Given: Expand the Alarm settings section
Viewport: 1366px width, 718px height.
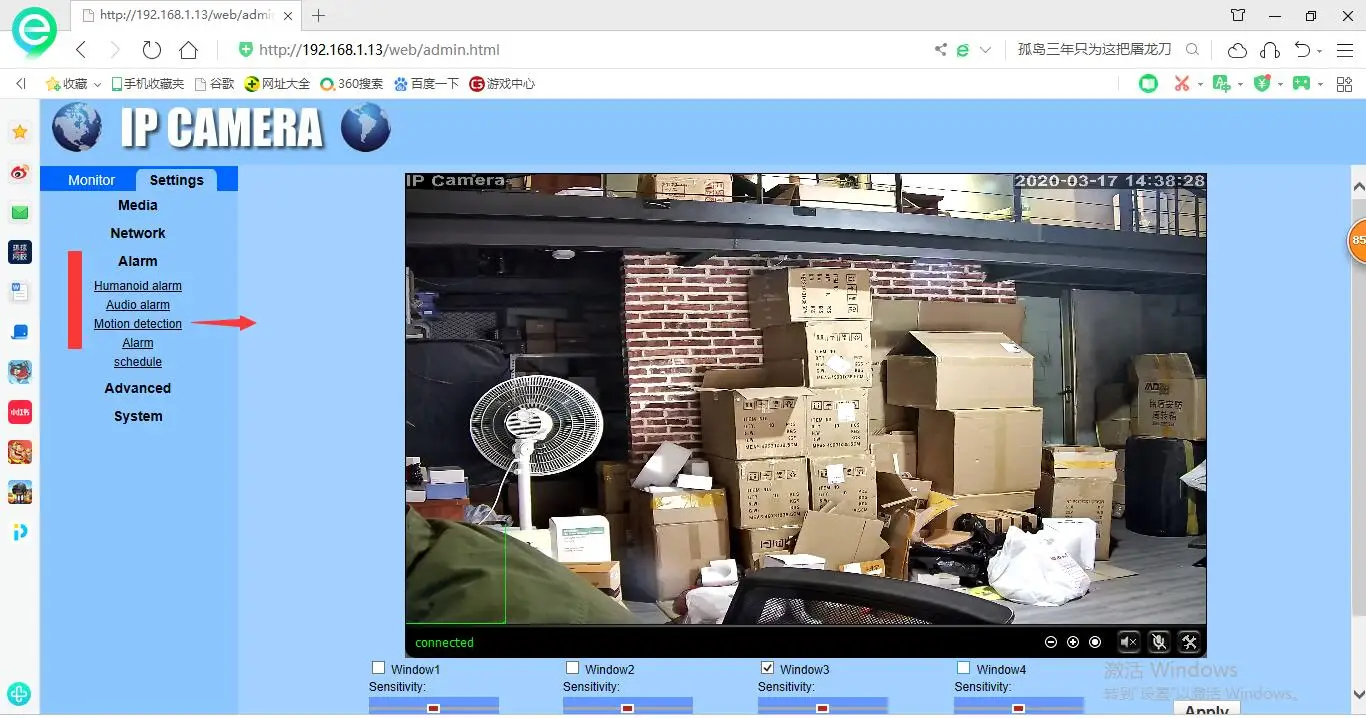Looking at the screenshot, I should pyautogui.click(x=138, y=261).
